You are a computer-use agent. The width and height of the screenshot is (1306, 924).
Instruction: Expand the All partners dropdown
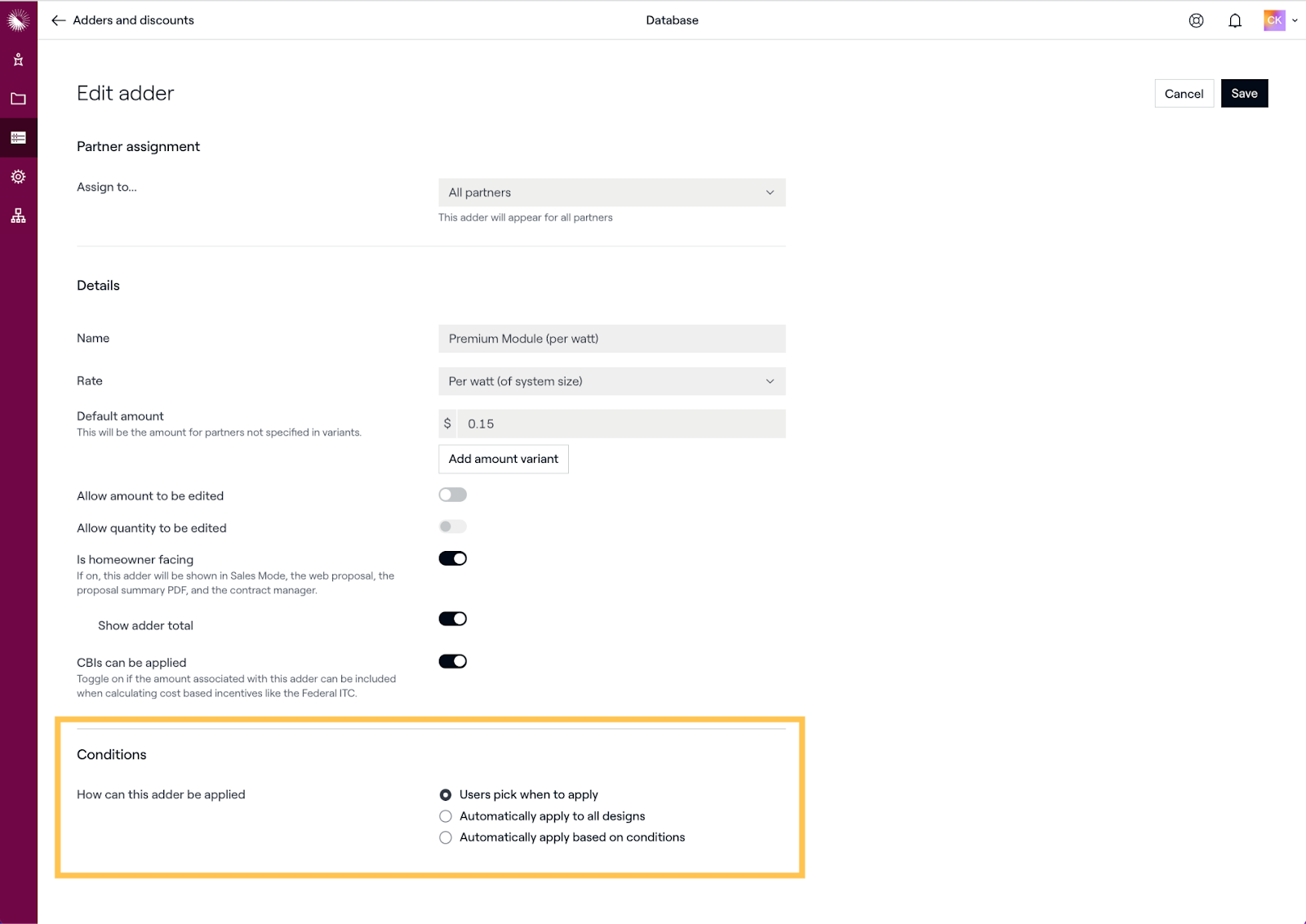point(611,193)
